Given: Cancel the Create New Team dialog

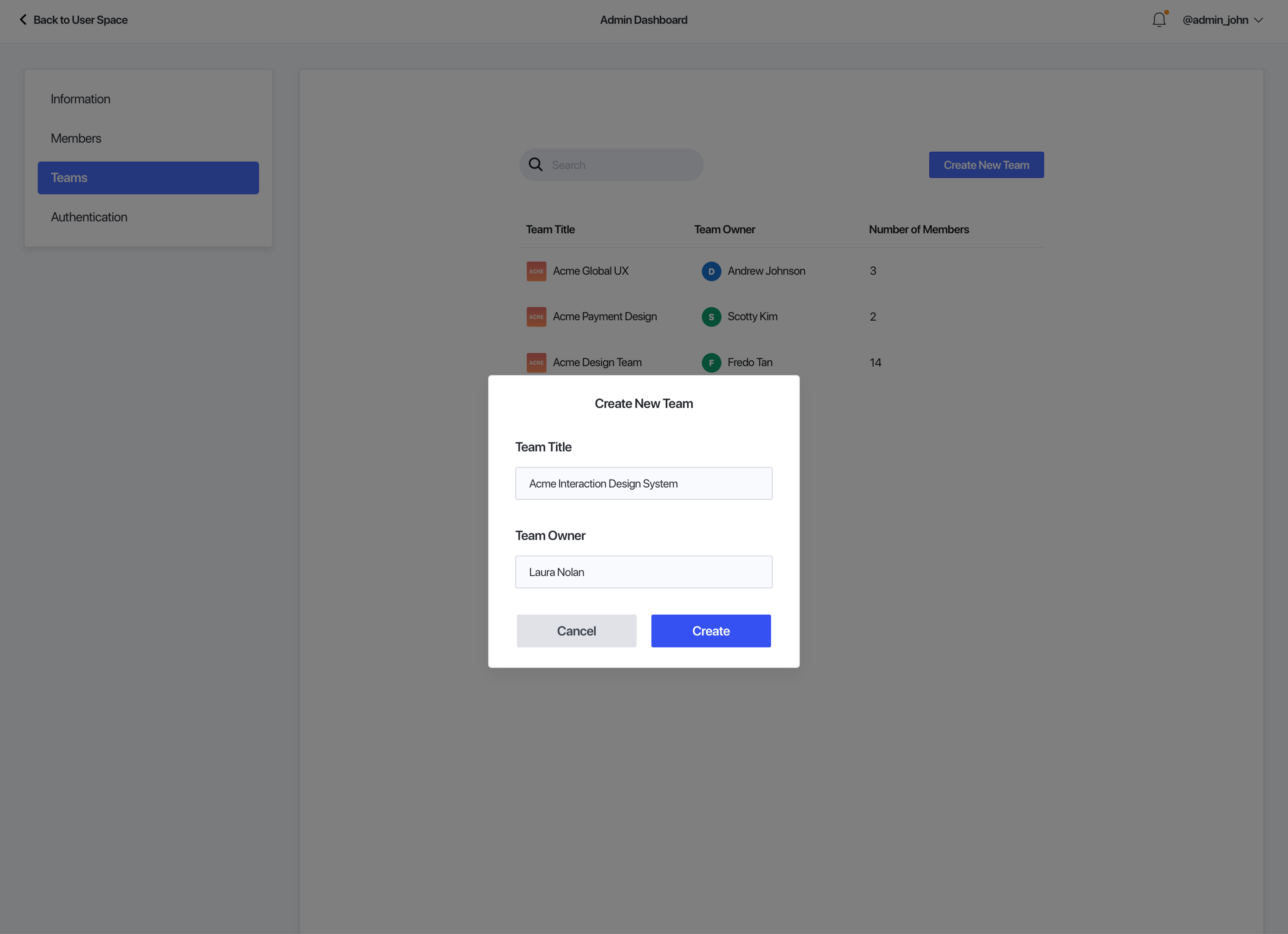Looking at the screenshot, I should coord(576,631).
